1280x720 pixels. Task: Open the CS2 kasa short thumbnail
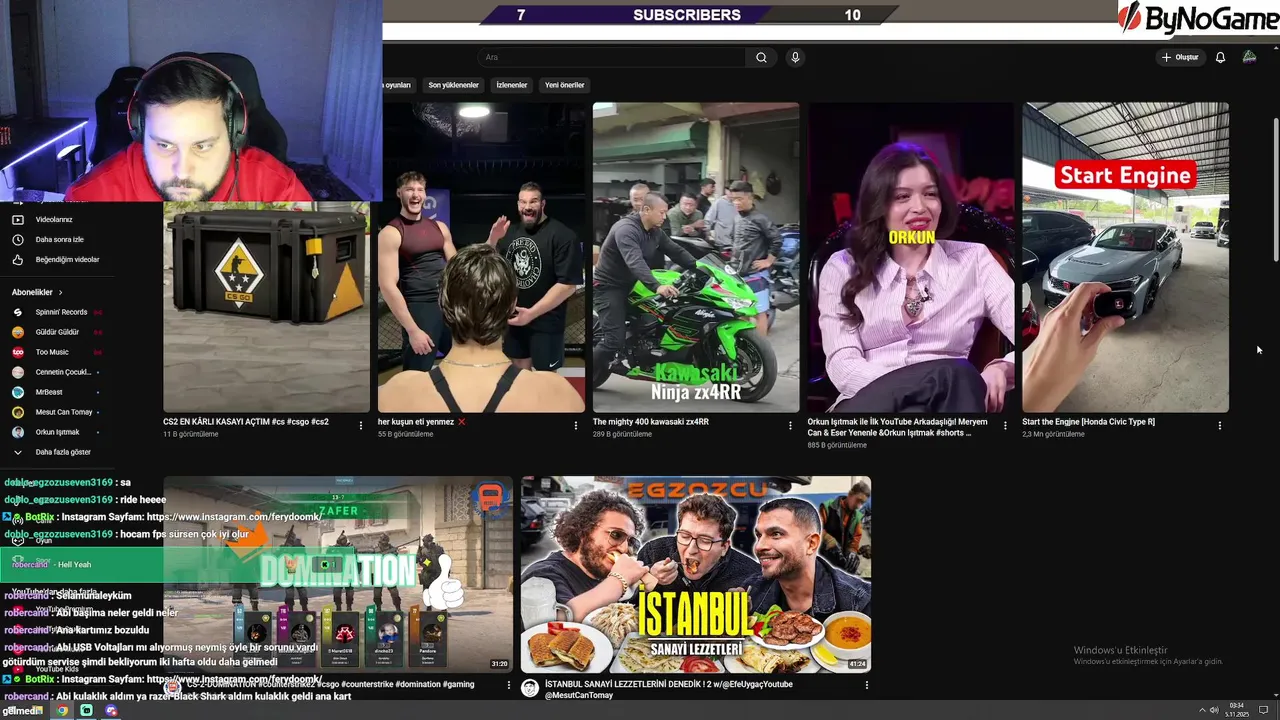[266, 306]
